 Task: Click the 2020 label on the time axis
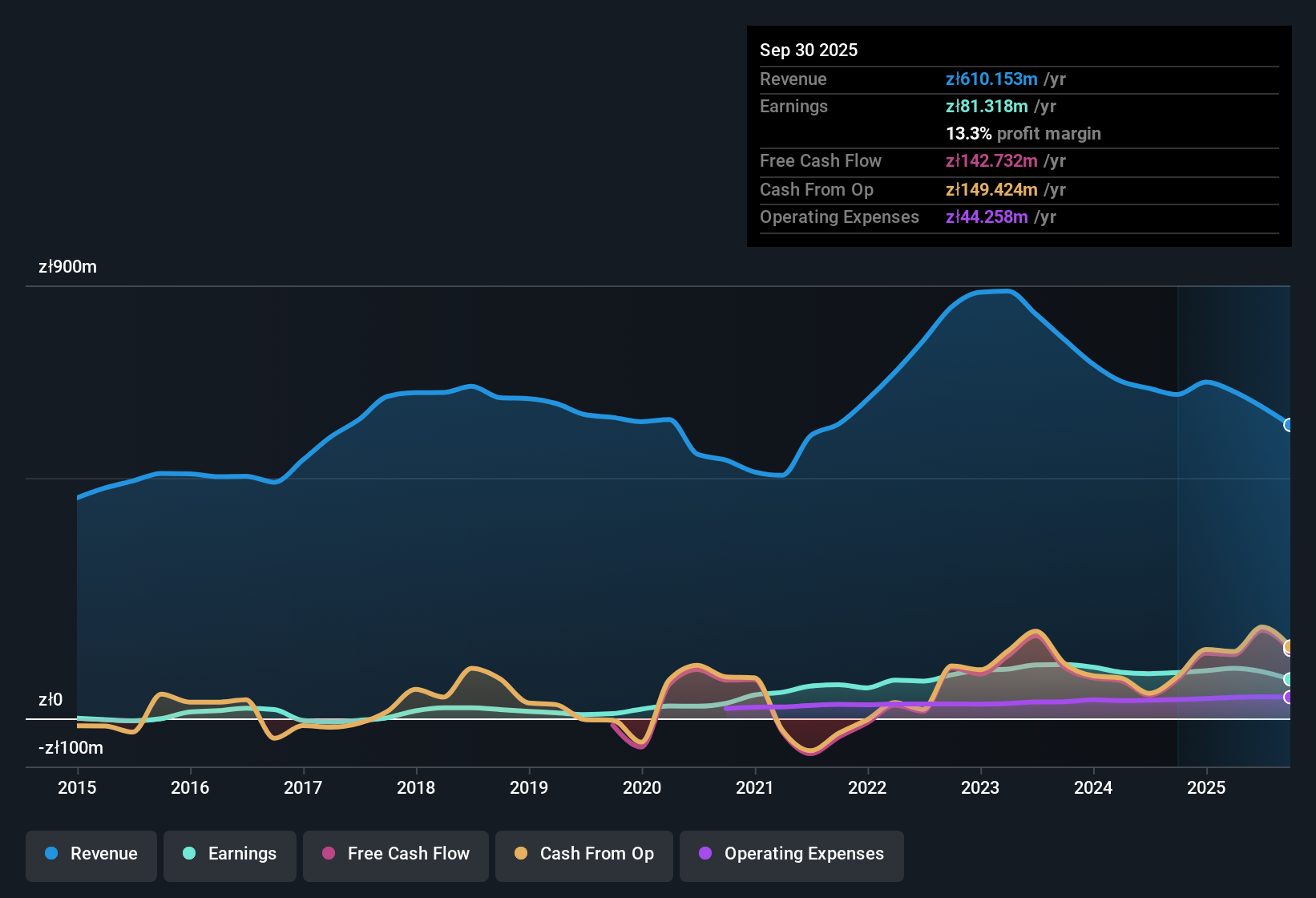tap(642, 788)
